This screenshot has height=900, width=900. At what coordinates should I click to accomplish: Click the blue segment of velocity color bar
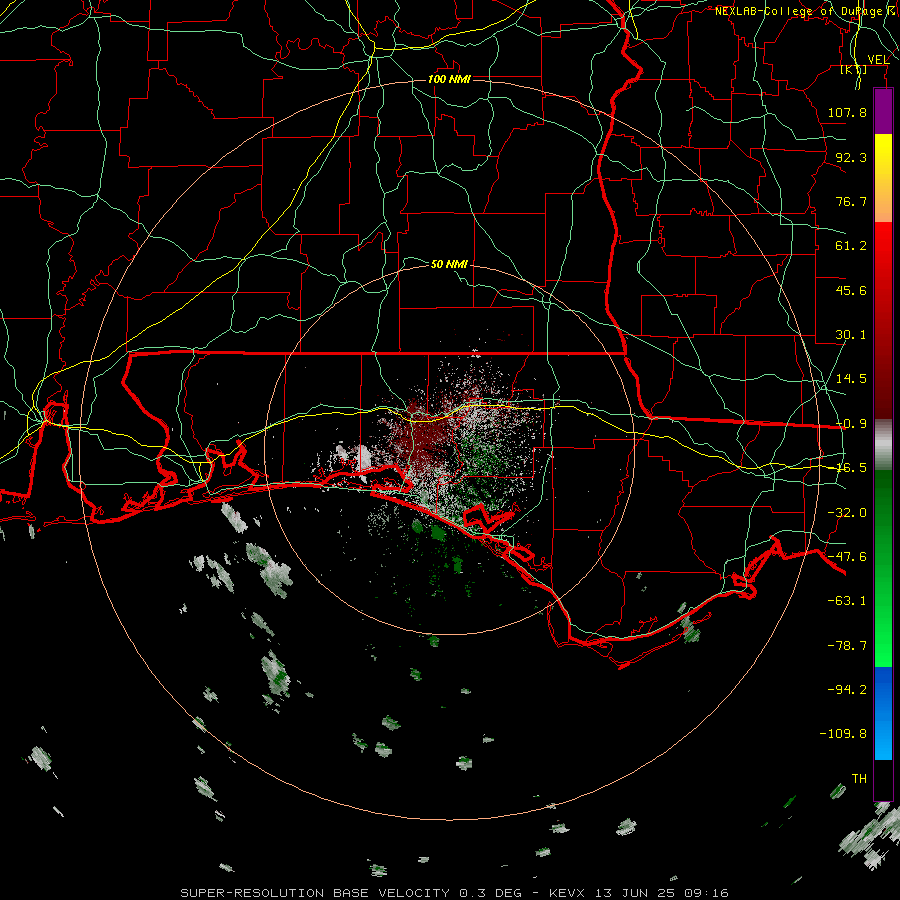[x=883, y=713]
